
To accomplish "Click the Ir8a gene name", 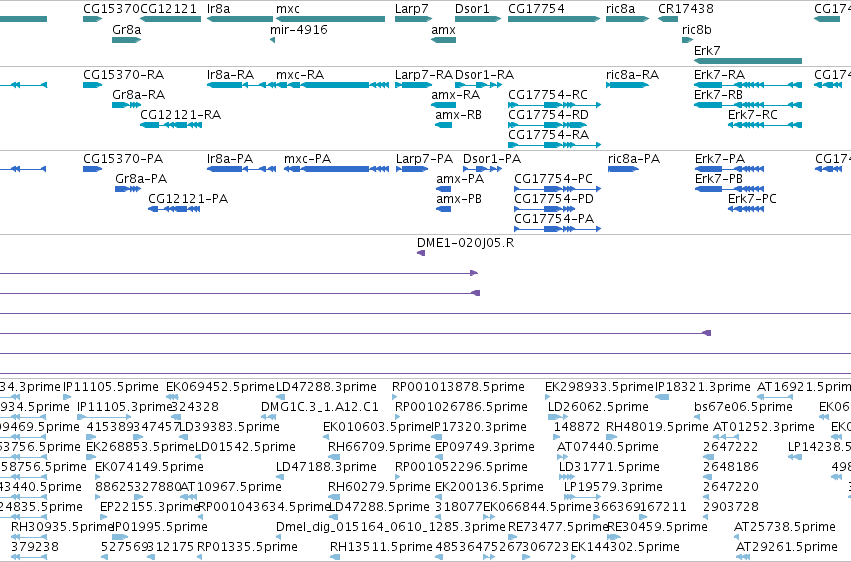I will point(218,9).
